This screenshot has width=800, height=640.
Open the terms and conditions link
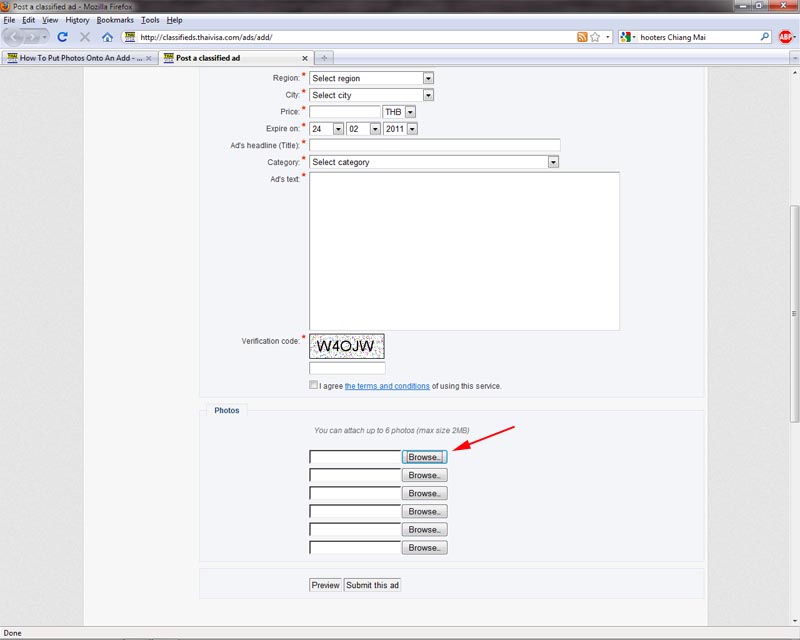(387, 386)
